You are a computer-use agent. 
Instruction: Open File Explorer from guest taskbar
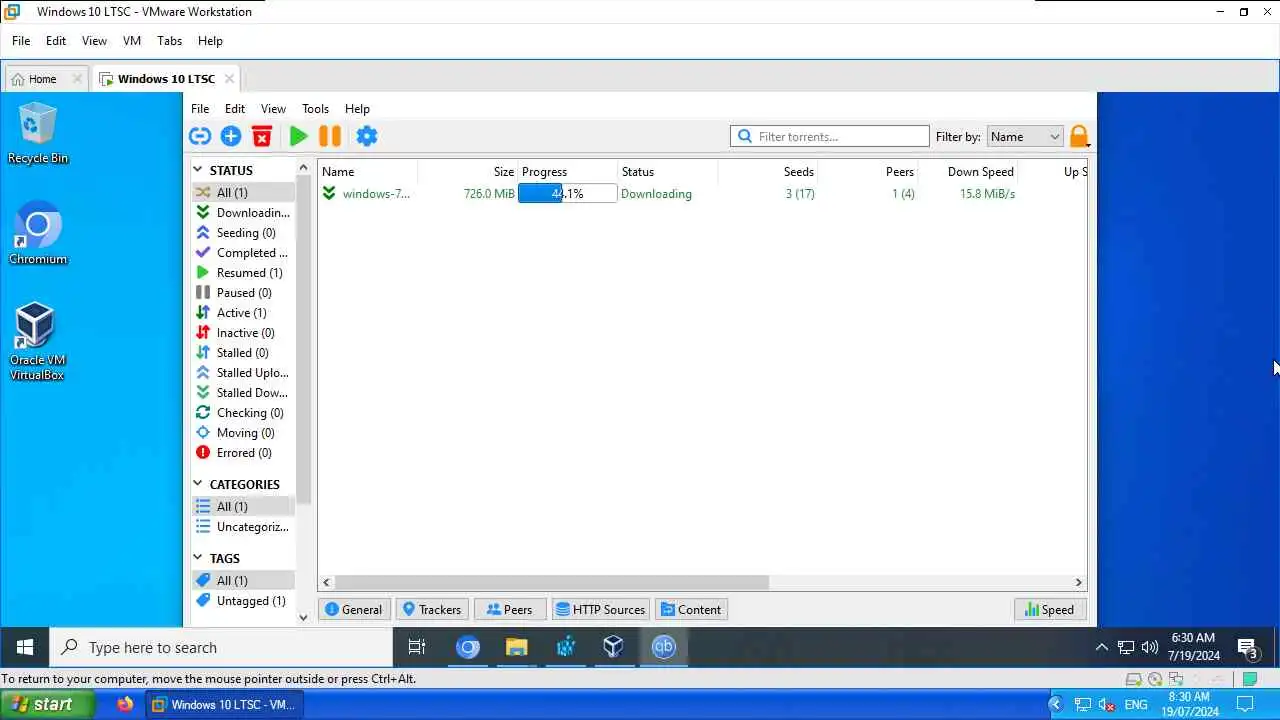click(x=516, y=647)
